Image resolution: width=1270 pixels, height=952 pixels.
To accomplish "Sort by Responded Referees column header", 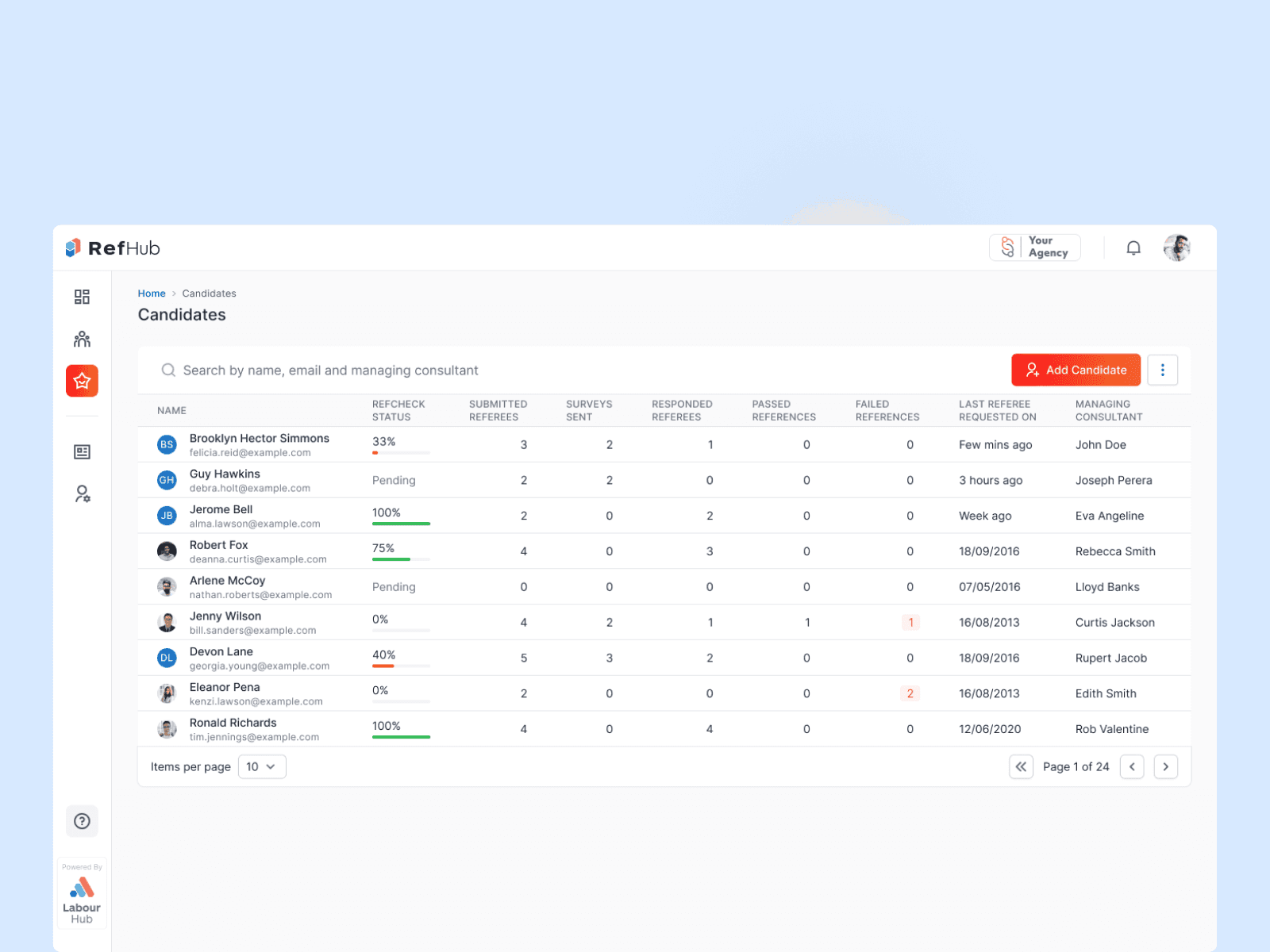I will 683,411.
